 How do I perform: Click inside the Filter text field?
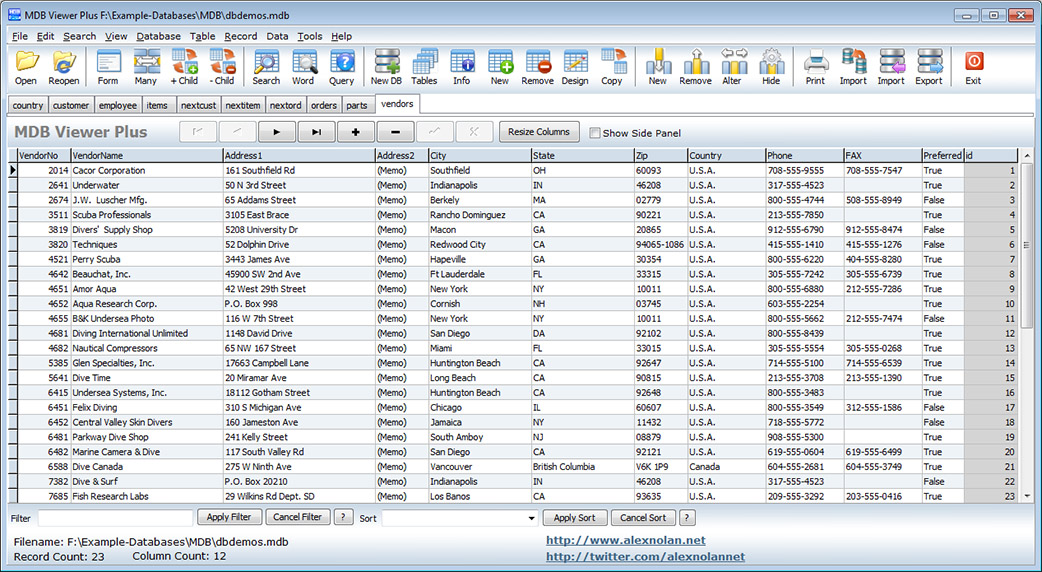(x=116, y=518)
